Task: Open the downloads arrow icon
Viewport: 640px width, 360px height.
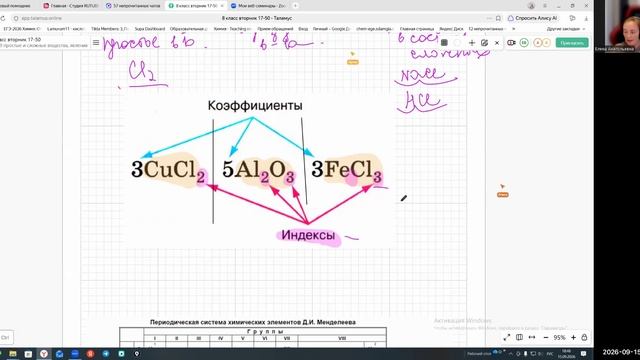Action: pos(586,18)
